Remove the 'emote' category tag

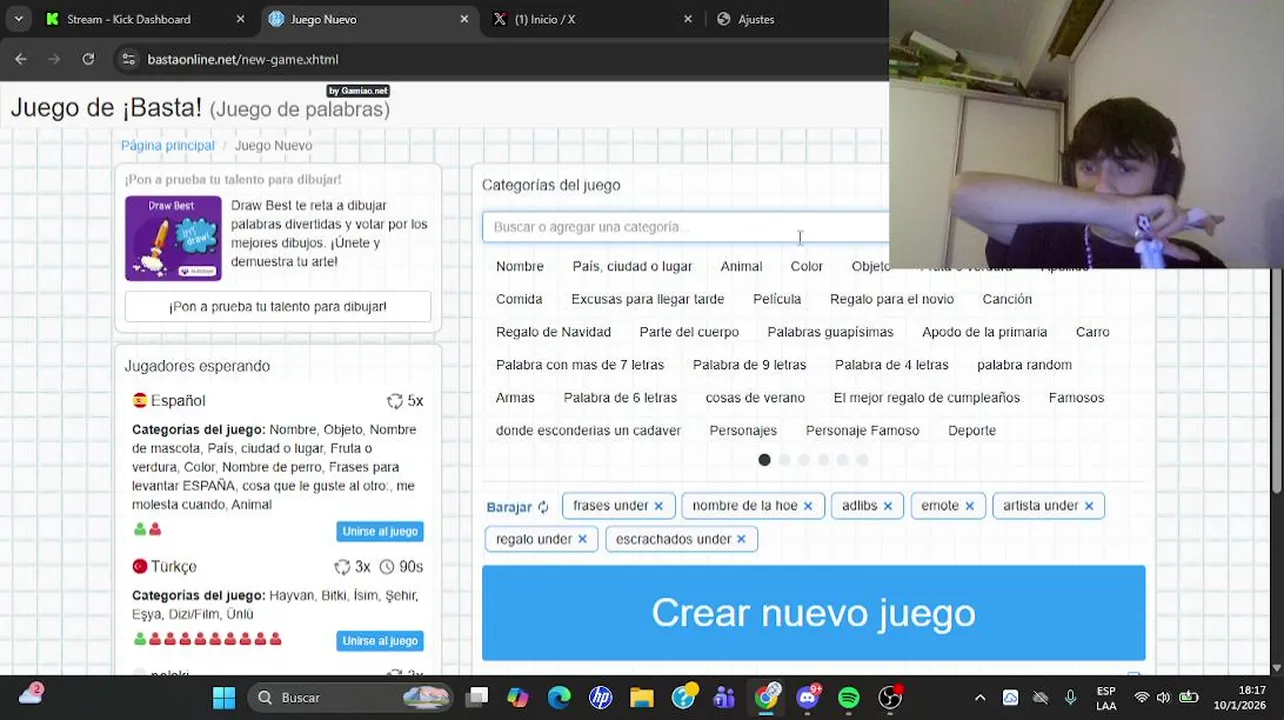[x=969, y=506]
